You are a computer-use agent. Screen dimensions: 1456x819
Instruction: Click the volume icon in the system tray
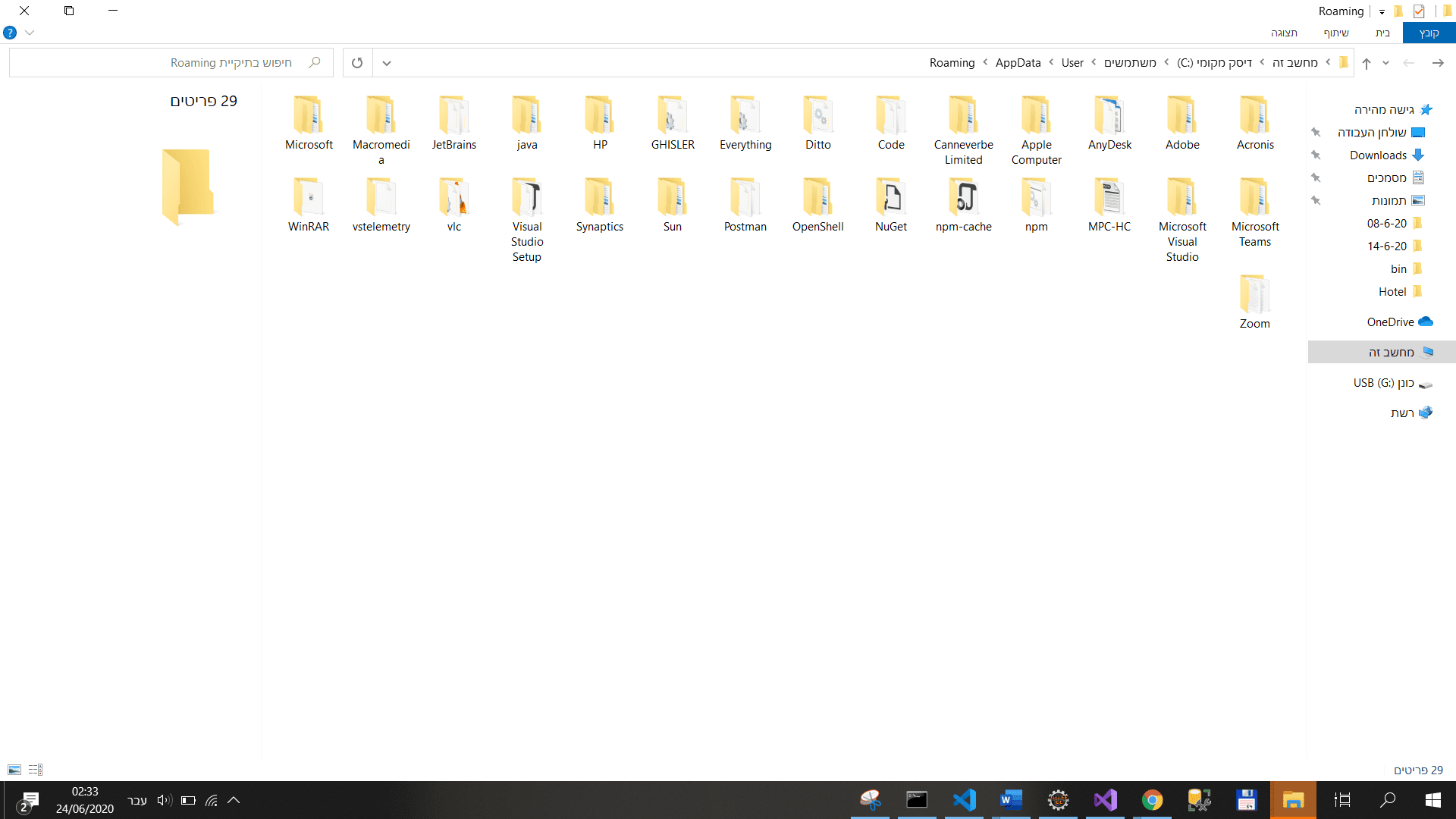[165, 800]
